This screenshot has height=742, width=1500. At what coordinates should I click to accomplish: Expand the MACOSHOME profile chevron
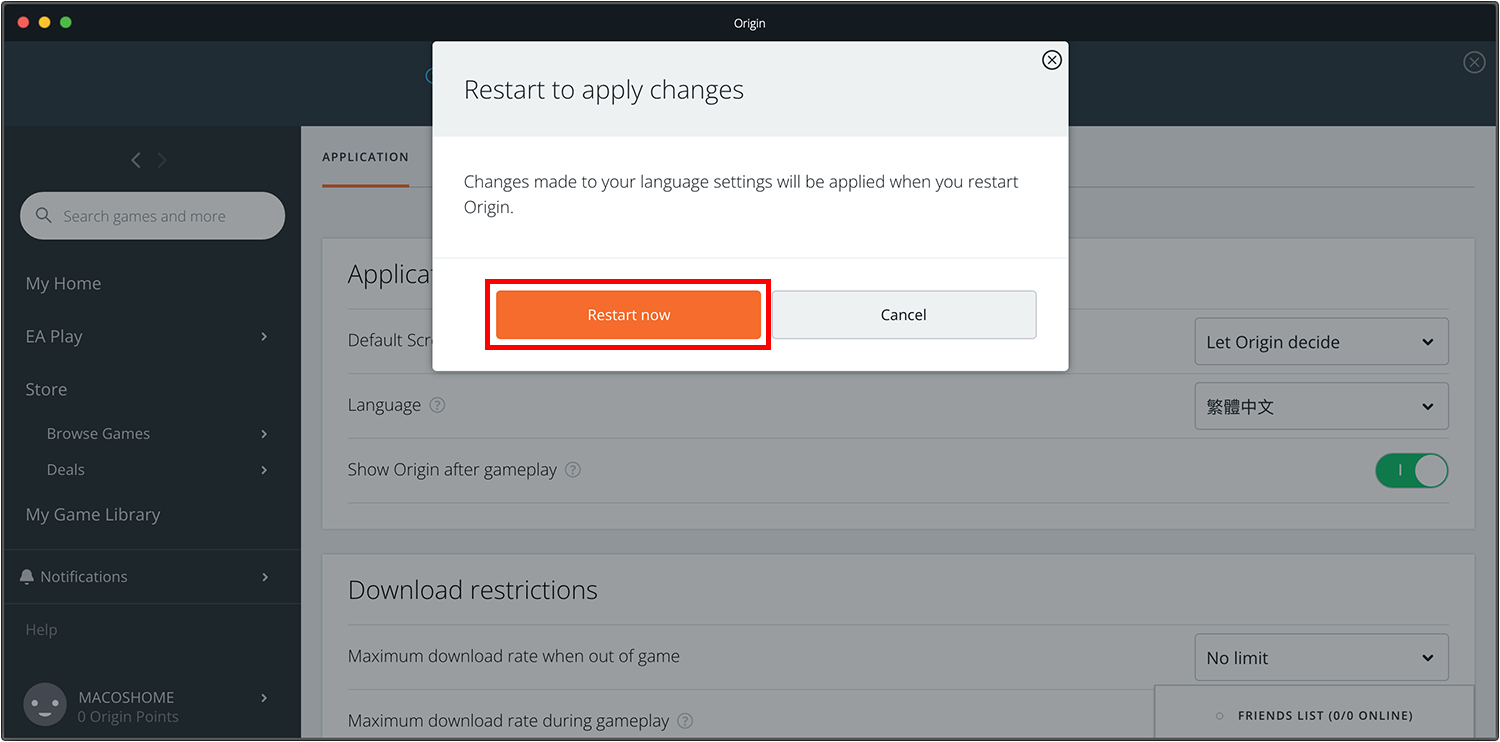[x=264, y=698]
